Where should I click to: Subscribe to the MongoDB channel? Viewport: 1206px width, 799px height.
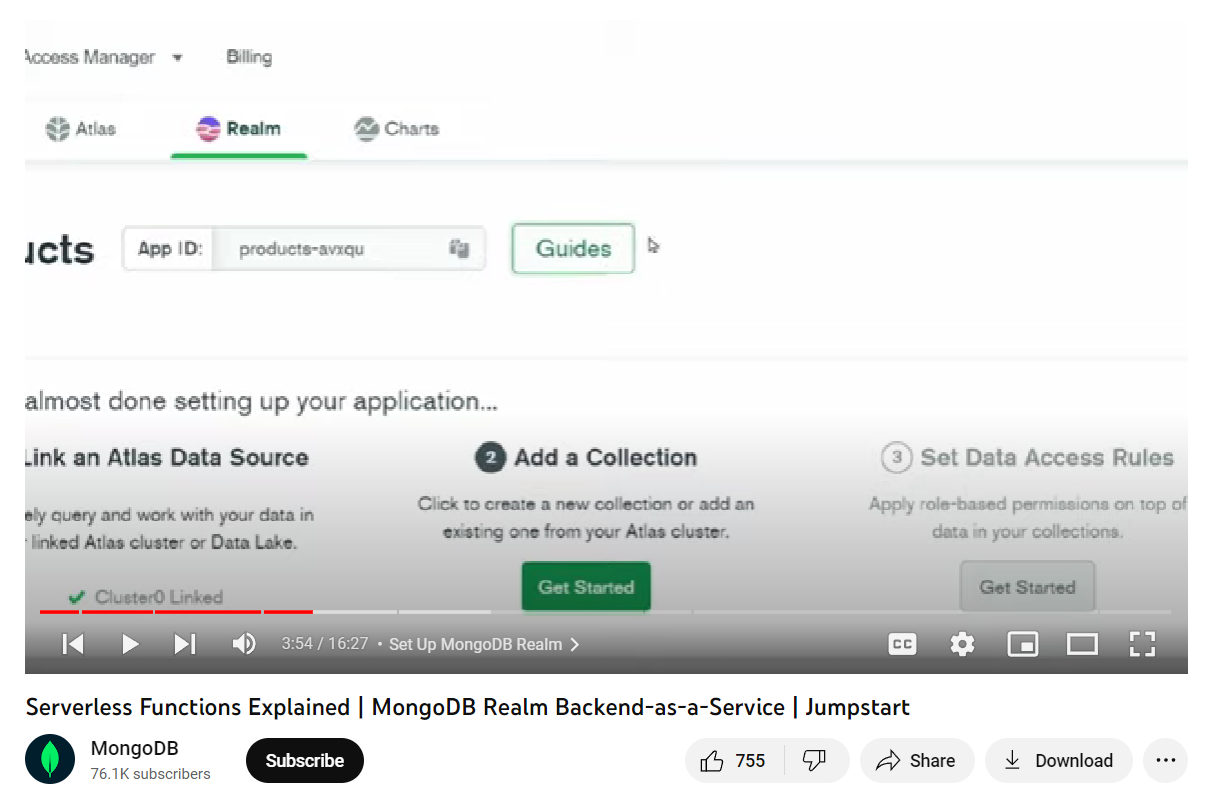pyautogui.click(x=304, y=761)
